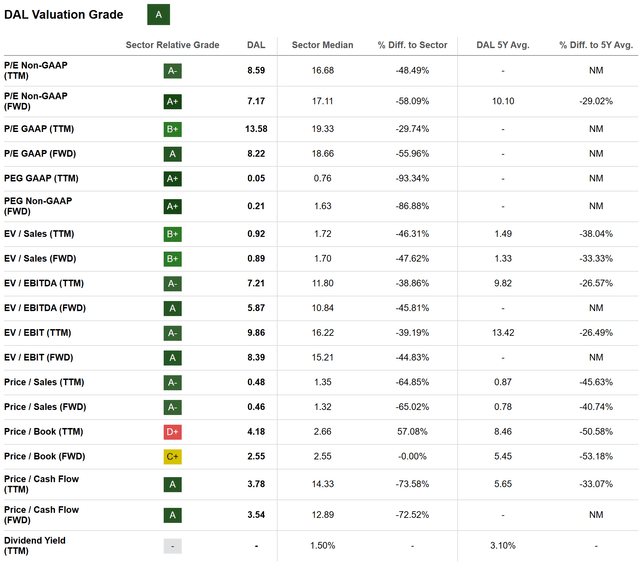Image resolution: width=640 pixels, height=565 pixels.
Task: Select the EV / Sales (FWD) row label
Action: [40, 258]
